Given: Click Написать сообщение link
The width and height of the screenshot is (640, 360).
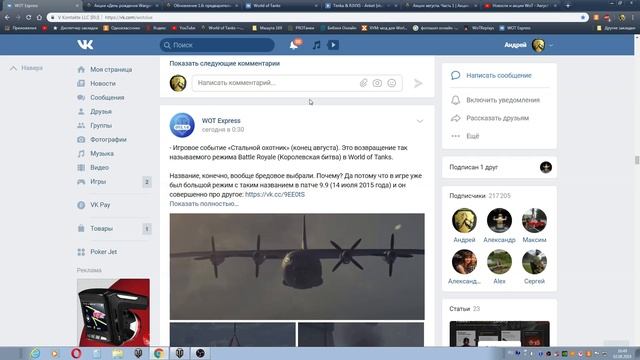Looking at the screenshot, I should [x=499, y=75].
